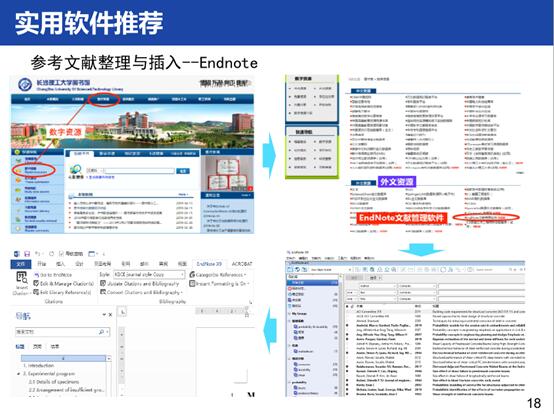Image resolution: width=554 pixels, height=414 pixels.
Task: Click the magnifier icon in navigation search box
Action: click(101, 332)
